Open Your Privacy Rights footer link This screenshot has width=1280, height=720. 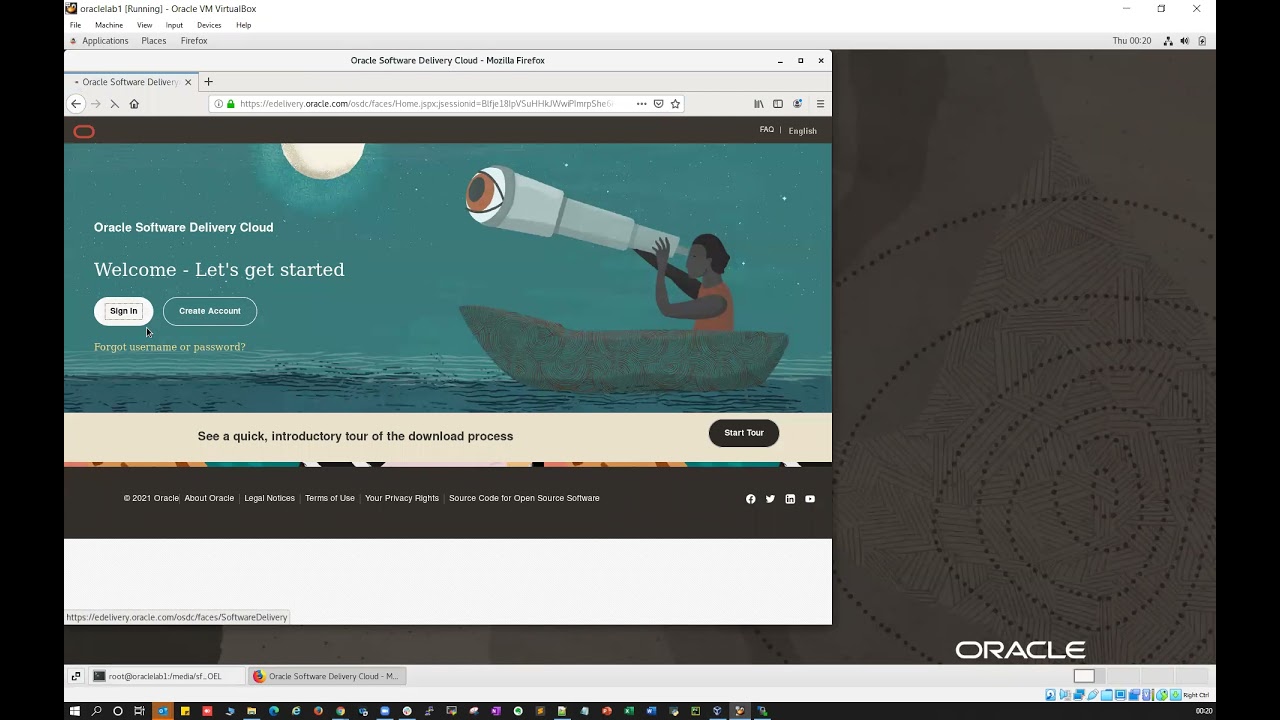point(402,498)
